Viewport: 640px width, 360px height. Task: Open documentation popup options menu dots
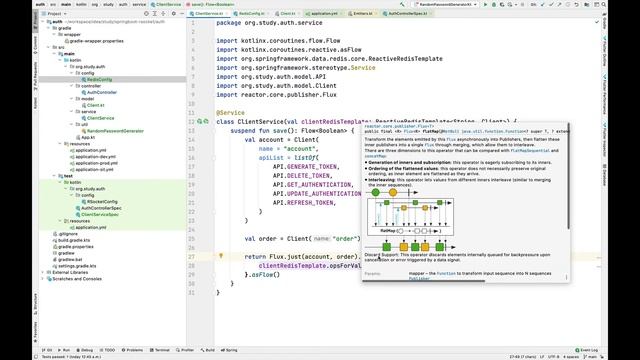[x=566, y=277]
